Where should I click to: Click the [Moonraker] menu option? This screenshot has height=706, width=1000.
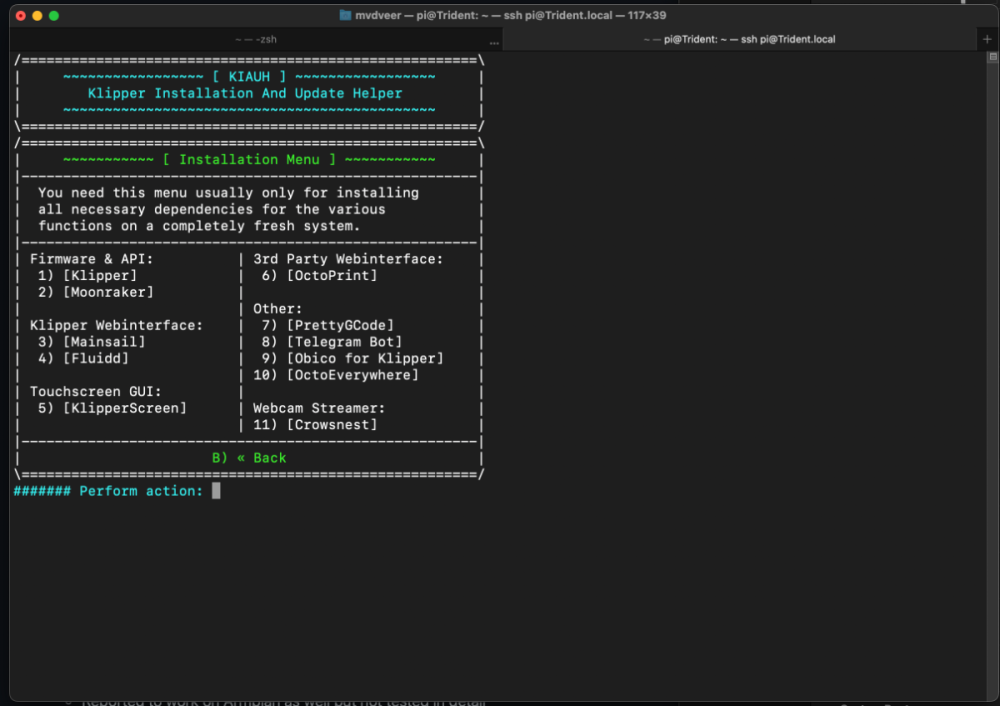[x=108, y=292]
